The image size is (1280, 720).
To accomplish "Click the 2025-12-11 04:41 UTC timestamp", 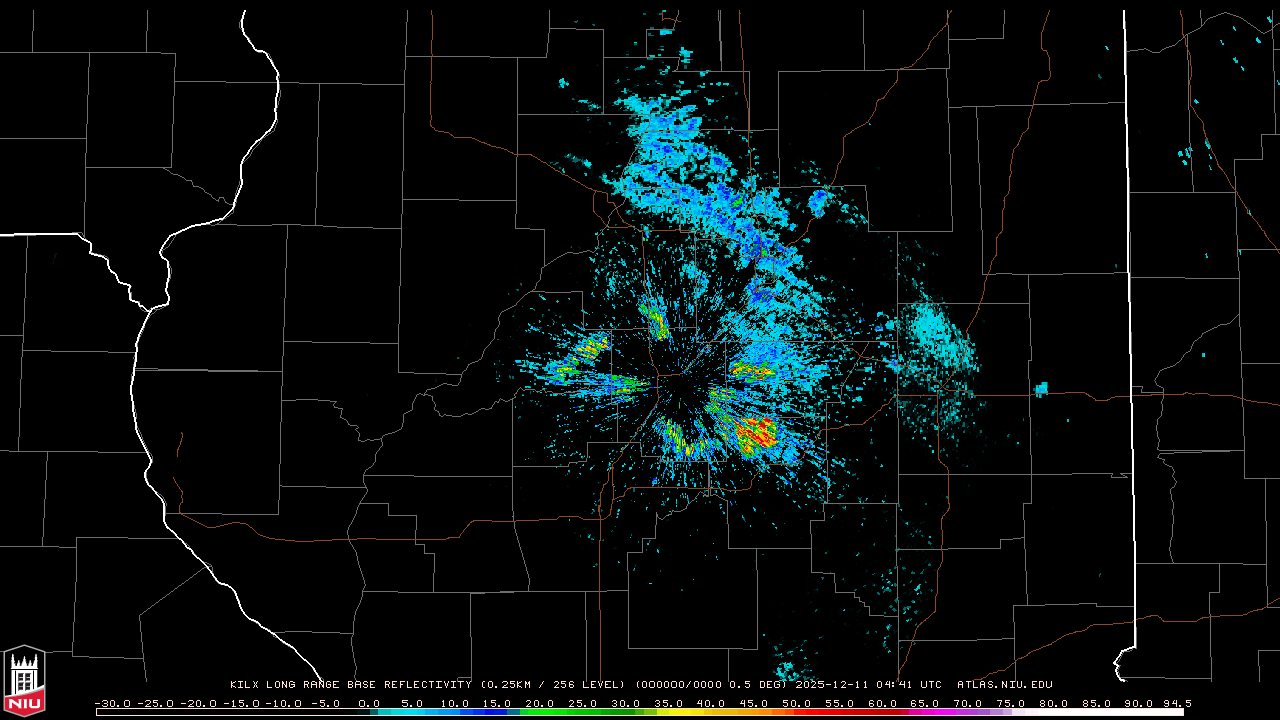I will tap(869, 685).
